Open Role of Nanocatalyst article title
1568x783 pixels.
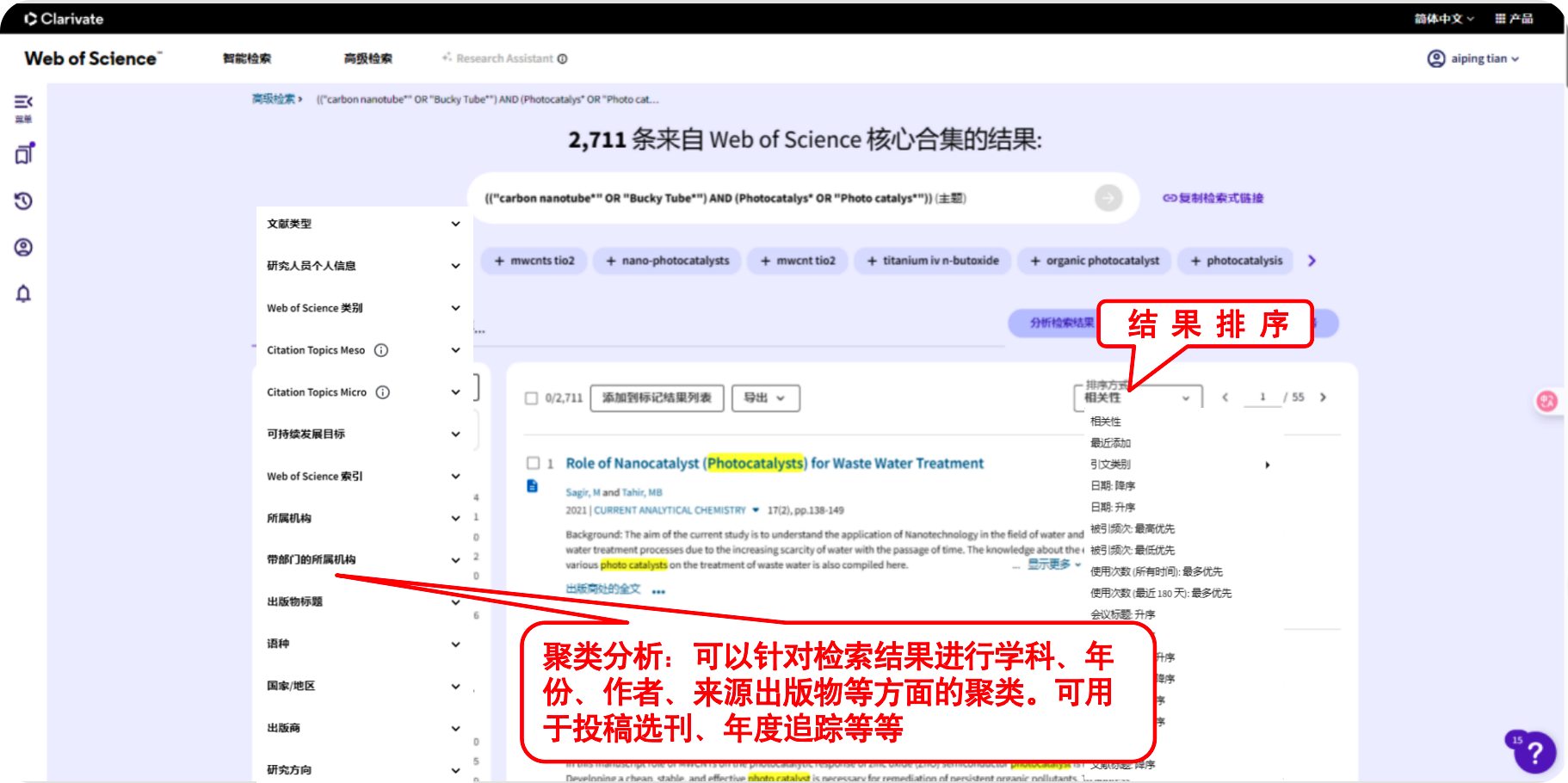coord(775,463)
